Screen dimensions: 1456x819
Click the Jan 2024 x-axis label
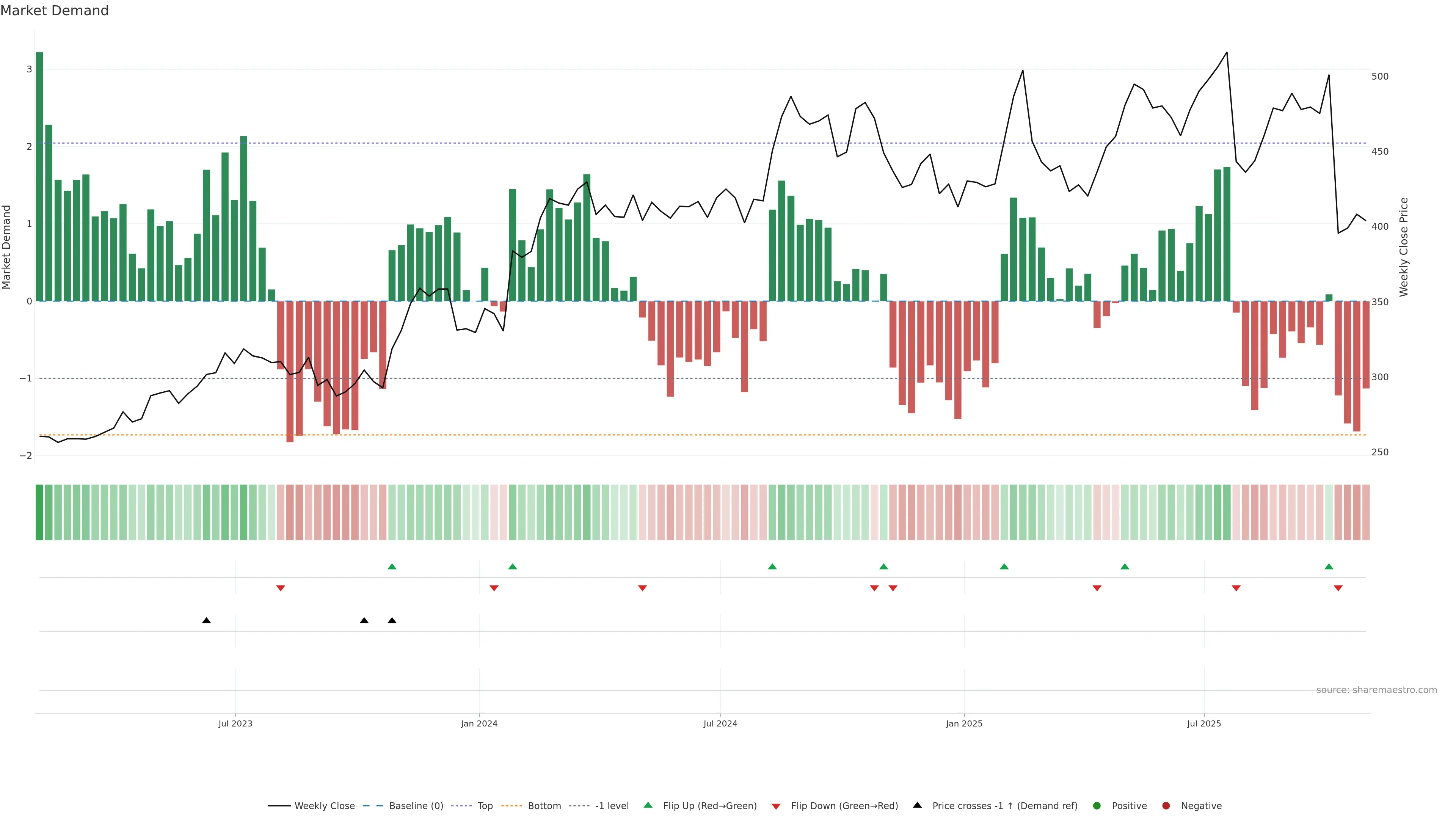tap(479, 723)
